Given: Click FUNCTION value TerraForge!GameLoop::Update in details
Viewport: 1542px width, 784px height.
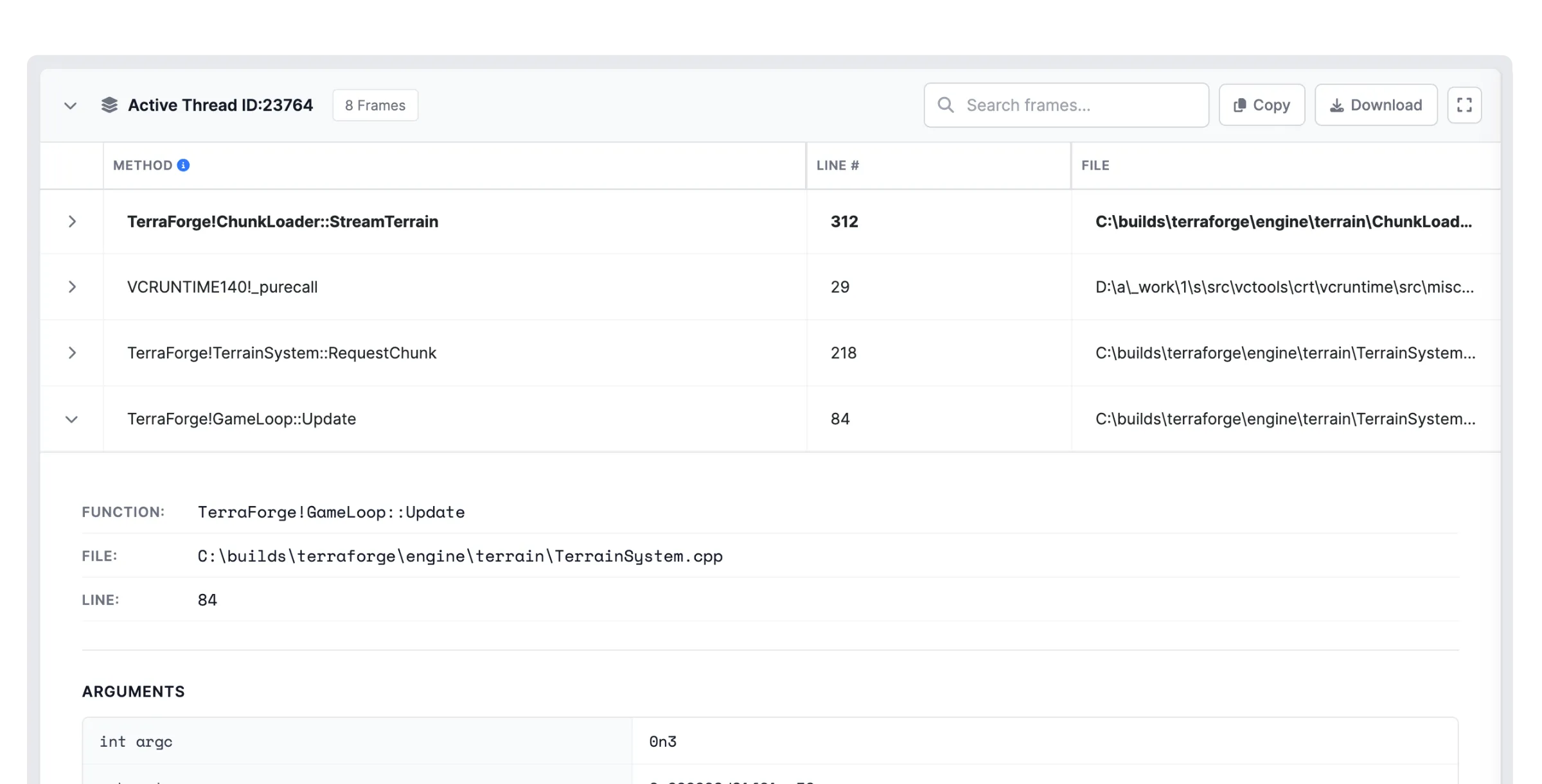Looking at the screenshot, I should [x=331, y=512].
